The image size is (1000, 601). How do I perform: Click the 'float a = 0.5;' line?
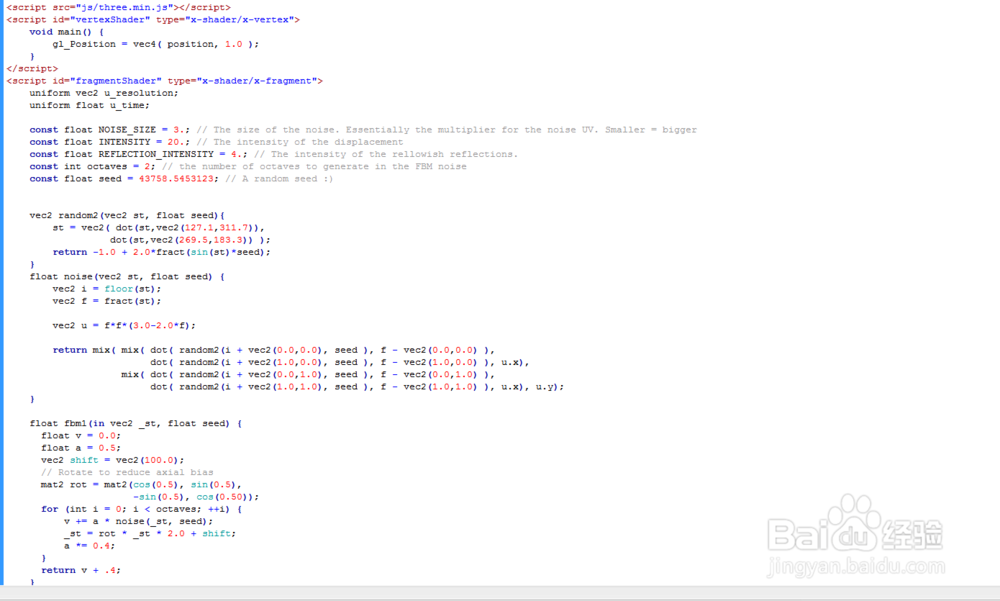tap(81, 448)
